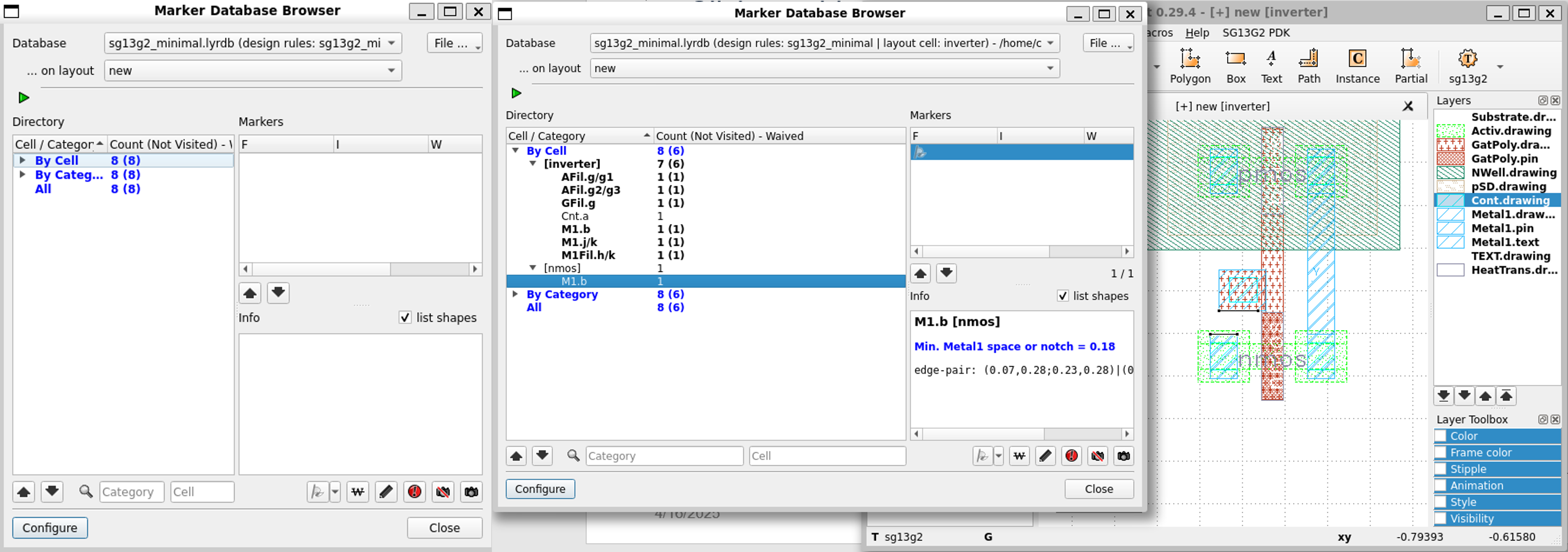Select the Polygon drawing tool
Screen dimensions: 1568x552
(x=1189, y=66)
